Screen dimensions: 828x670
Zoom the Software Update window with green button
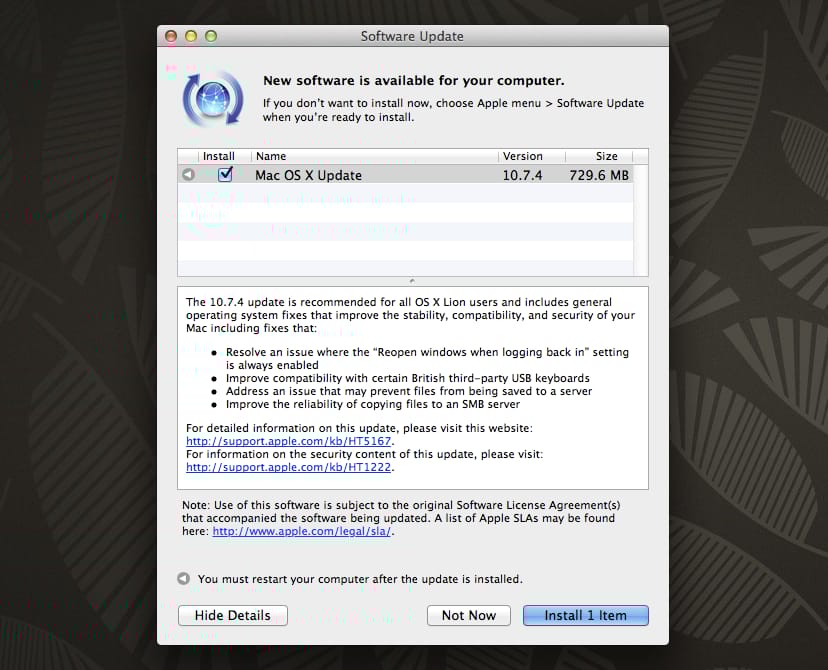[x=211, y=36]
